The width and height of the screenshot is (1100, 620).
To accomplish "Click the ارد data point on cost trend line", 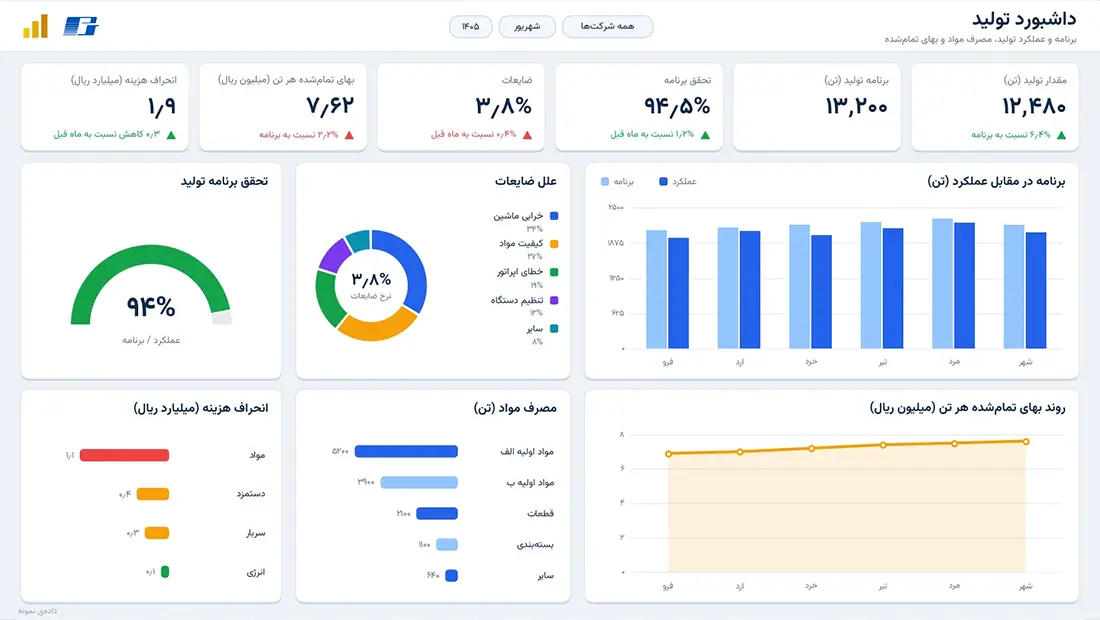I will click(740, 452).
